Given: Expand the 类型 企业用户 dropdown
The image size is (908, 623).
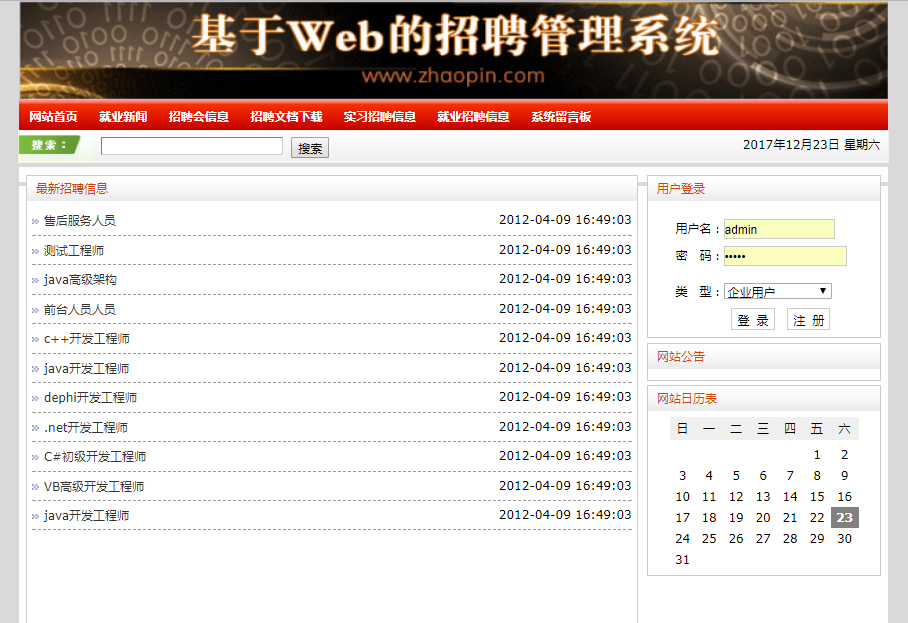Looking at the screenshot, I should coord(778,291).
